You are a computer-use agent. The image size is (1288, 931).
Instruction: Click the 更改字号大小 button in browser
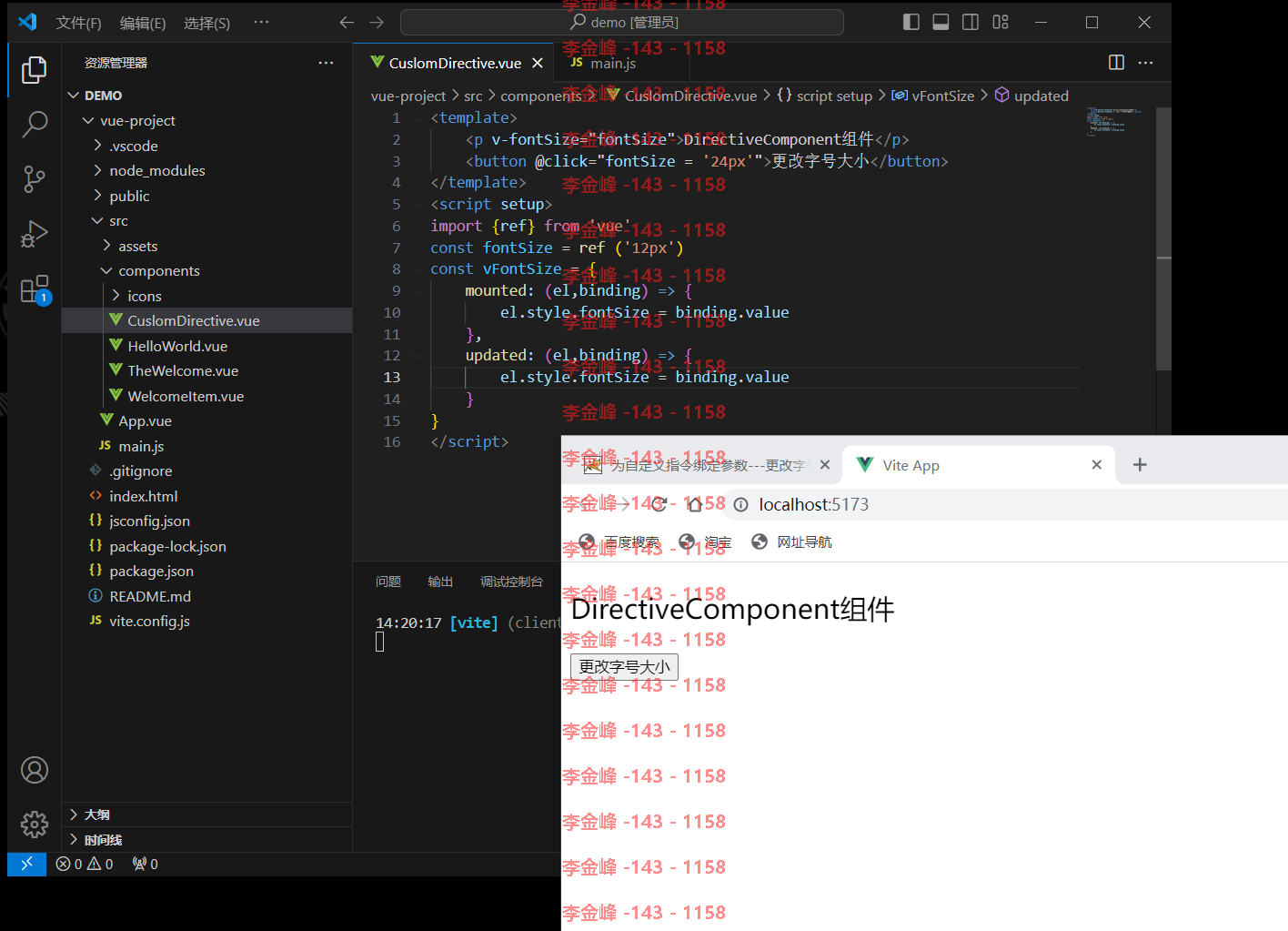click(624, 667)
